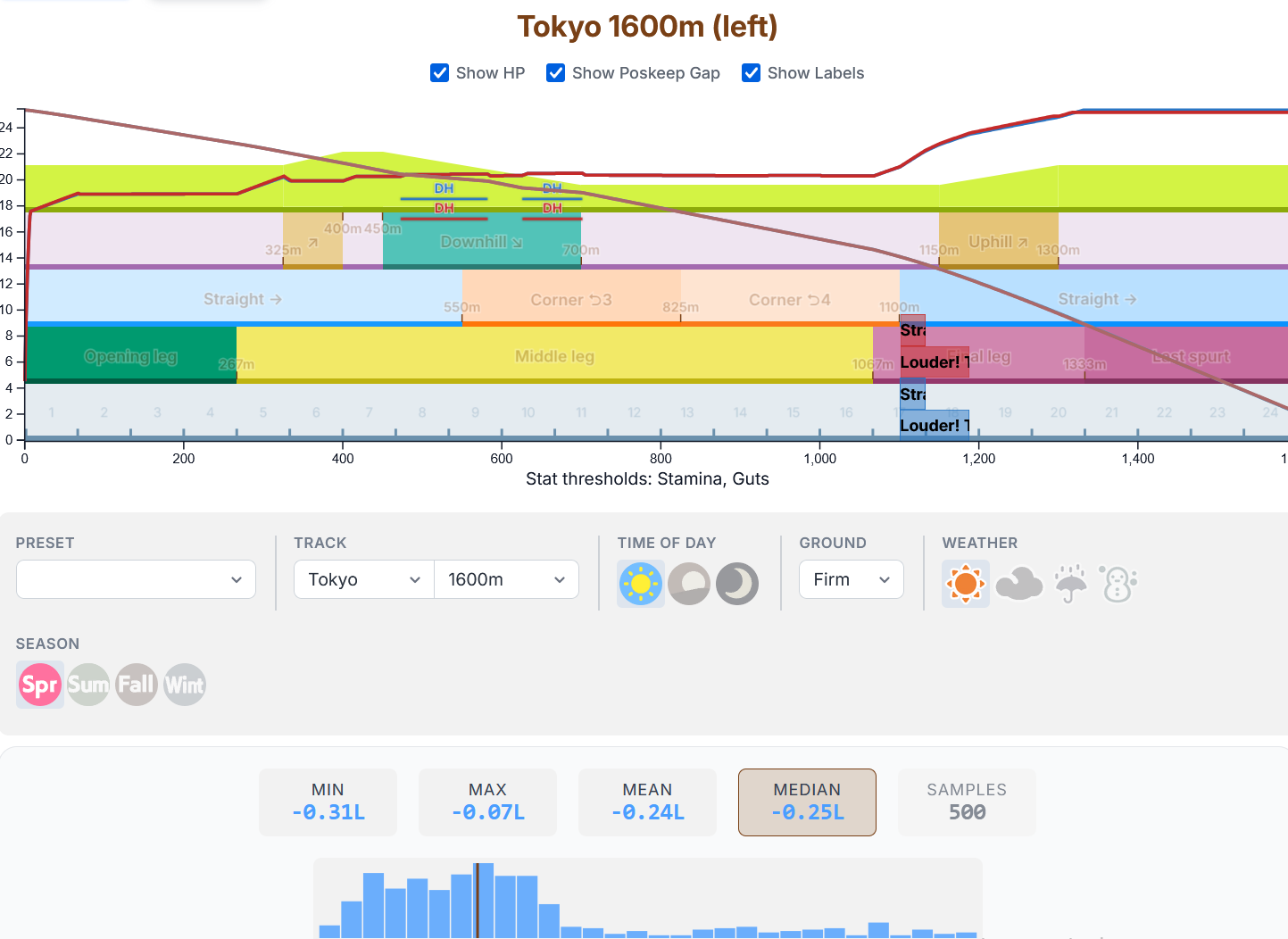Switch season to Fall icon
The image size is (1288, 939).
tap(137, 685)
